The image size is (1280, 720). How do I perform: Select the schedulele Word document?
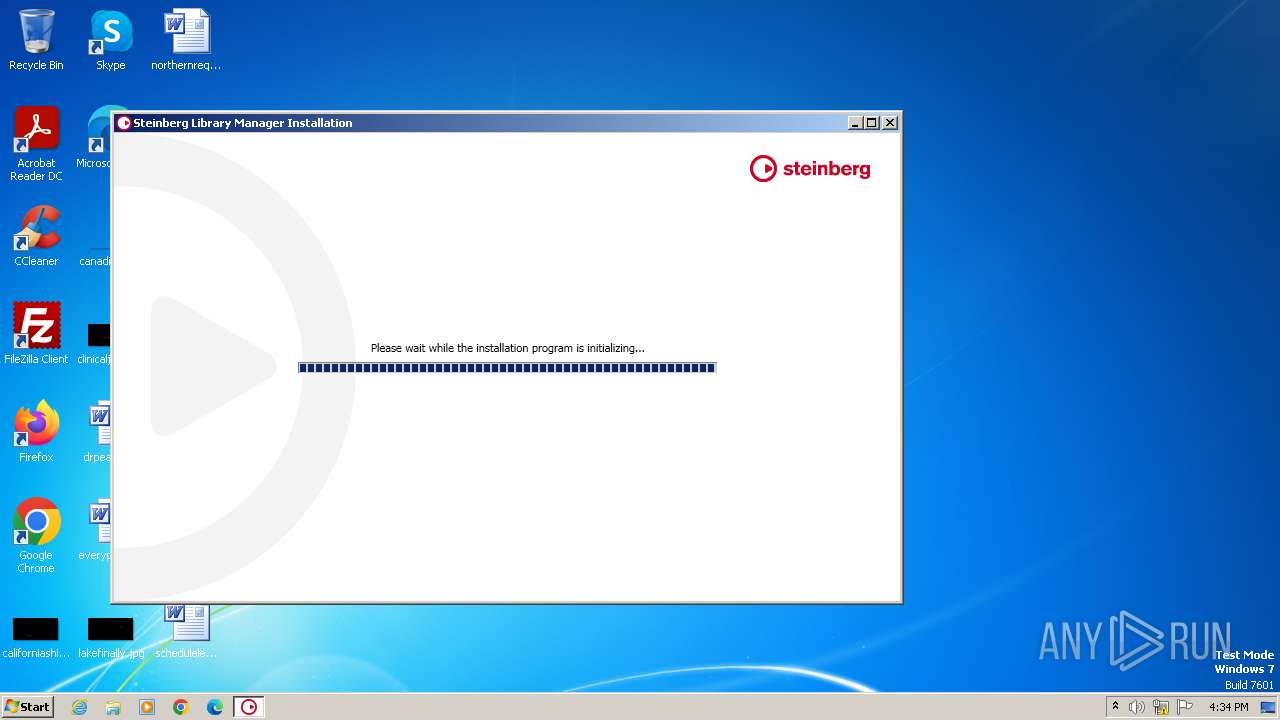(186, 632)
